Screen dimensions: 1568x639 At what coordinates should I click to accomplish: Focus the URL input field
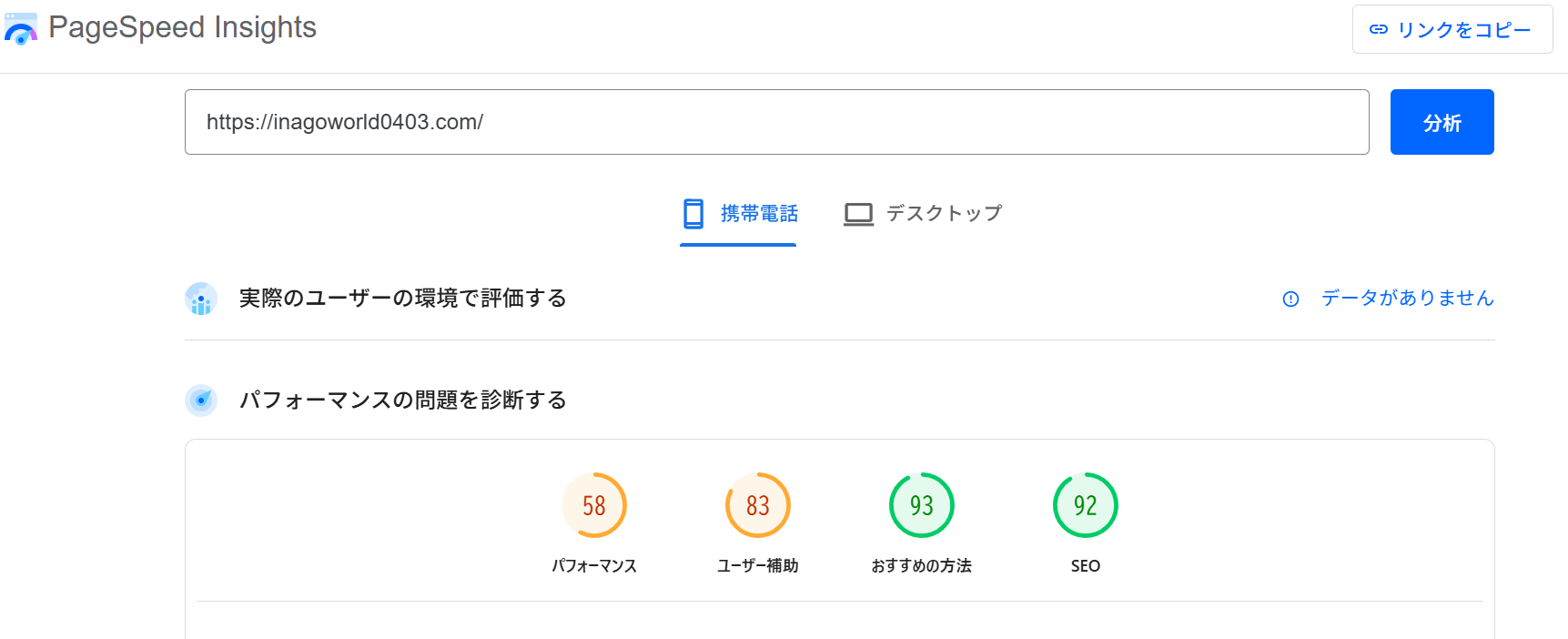pos(776,122)
